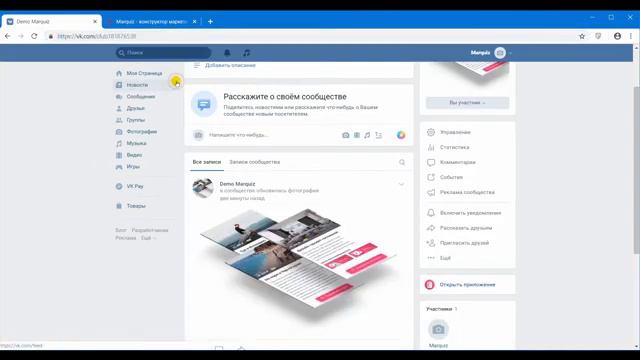The height and width of the screenshot is (360, 640).
Task: Open notifications bell in VK header
Action: click(227, 53)
